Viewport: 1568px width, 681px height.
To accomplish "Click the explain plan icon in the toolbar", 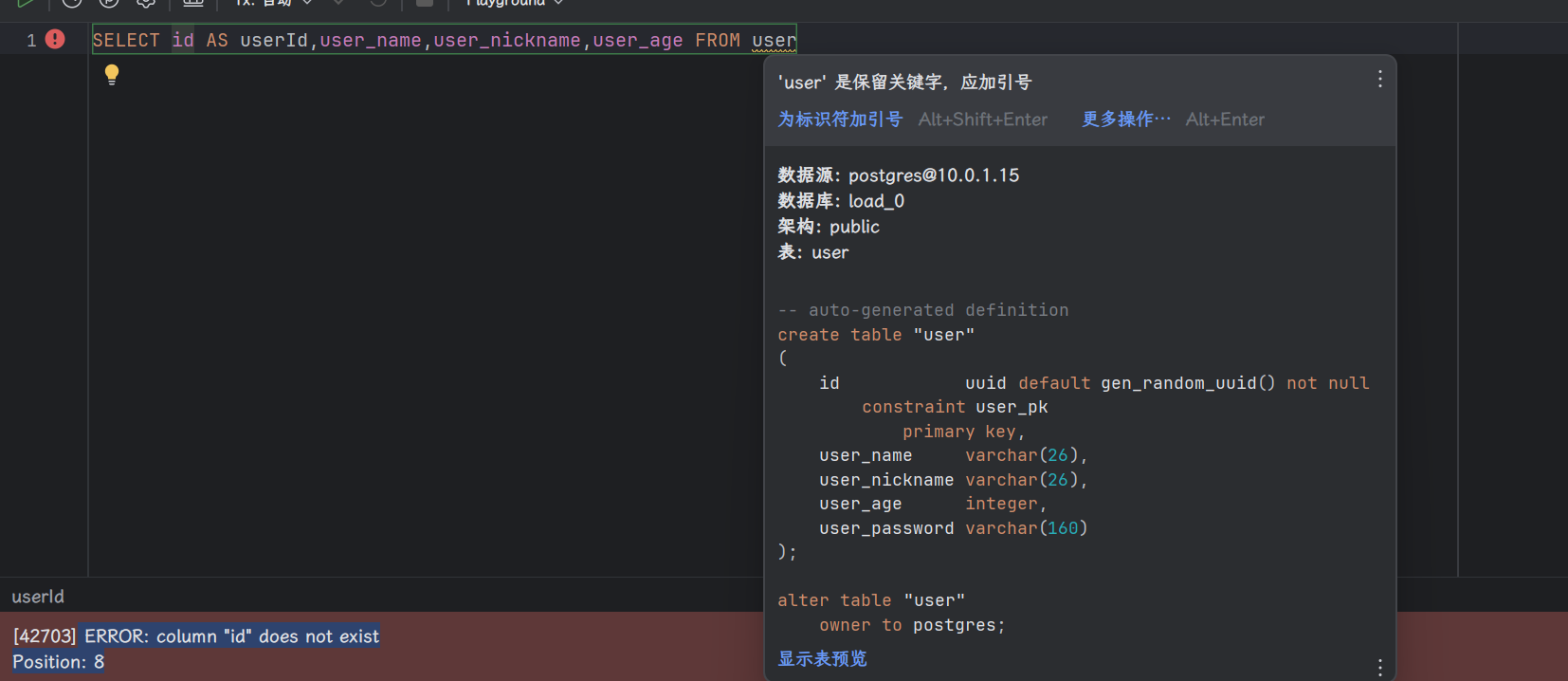I will 109,3.
